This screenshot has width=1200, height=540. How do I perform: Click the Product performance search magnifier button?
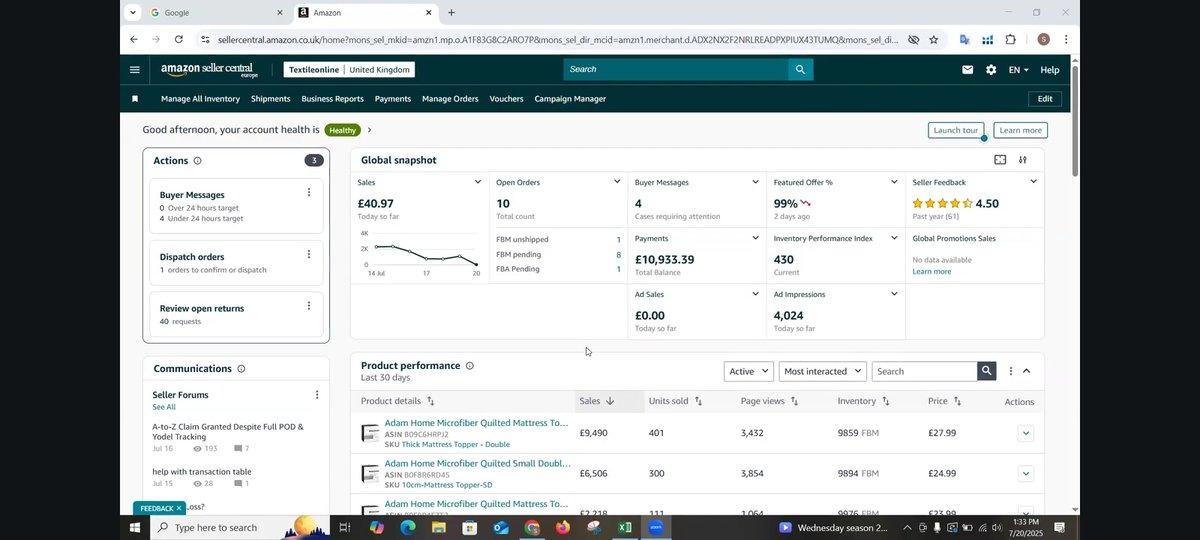coord(987,371)
